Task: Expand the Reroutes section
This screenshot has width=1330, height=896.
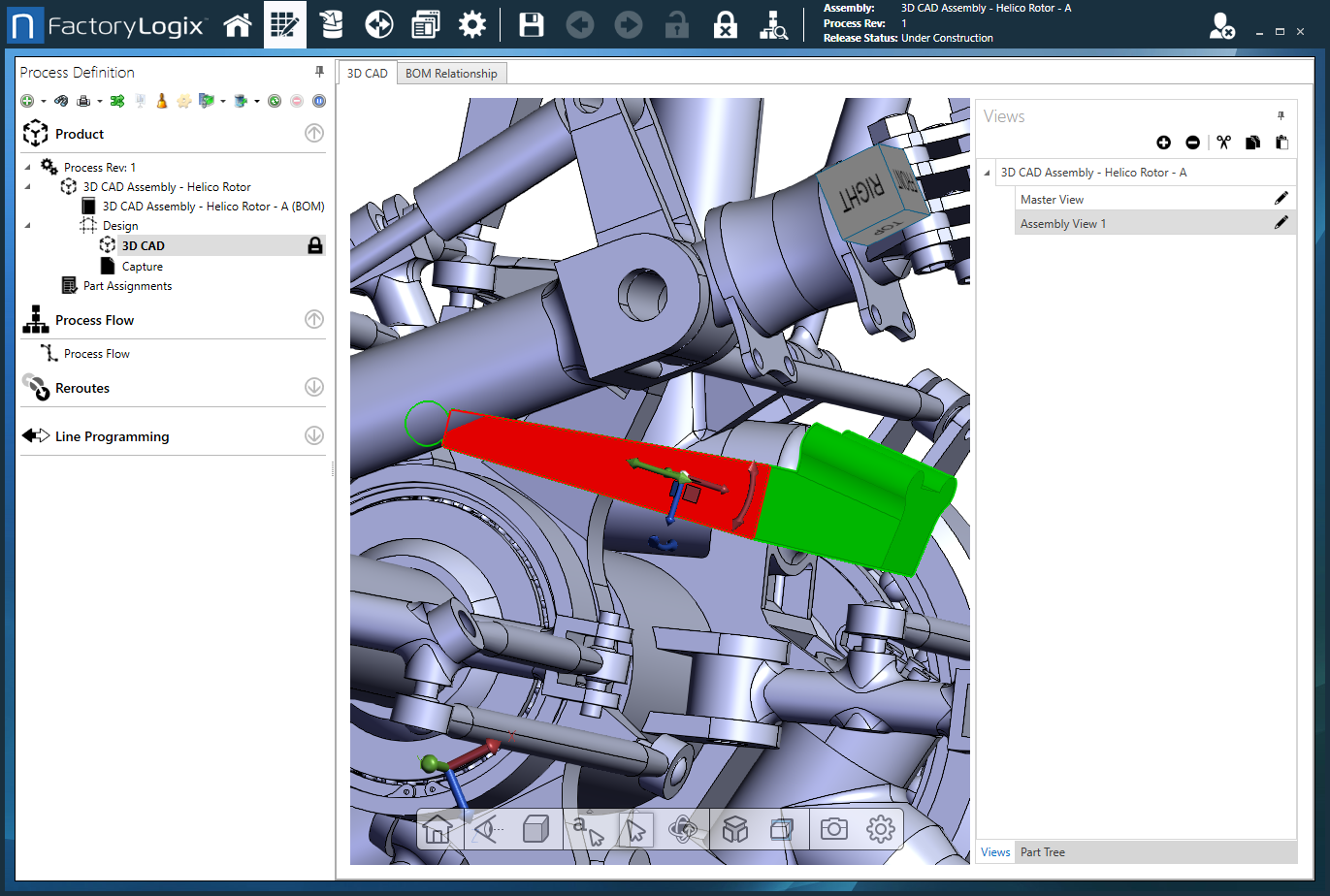Action: point(312,386)
